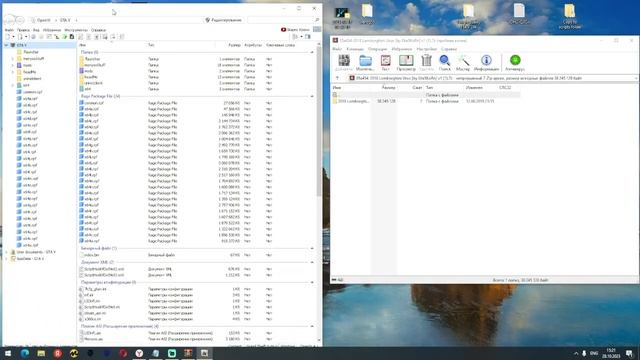This screenshot has height=360, width=640.
Task: Select the '..' parent folder row in archiver
Action: pyautogui.click(x=425, y=95)
